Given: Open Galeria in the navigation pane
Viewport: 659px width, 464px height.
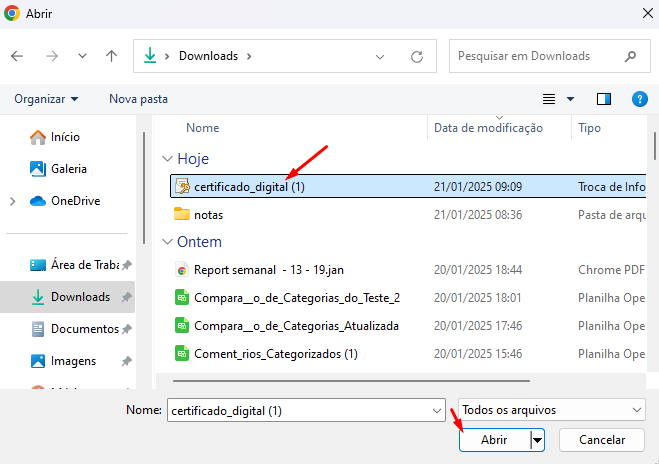Looking at the screenshot, I should (68, 169).
